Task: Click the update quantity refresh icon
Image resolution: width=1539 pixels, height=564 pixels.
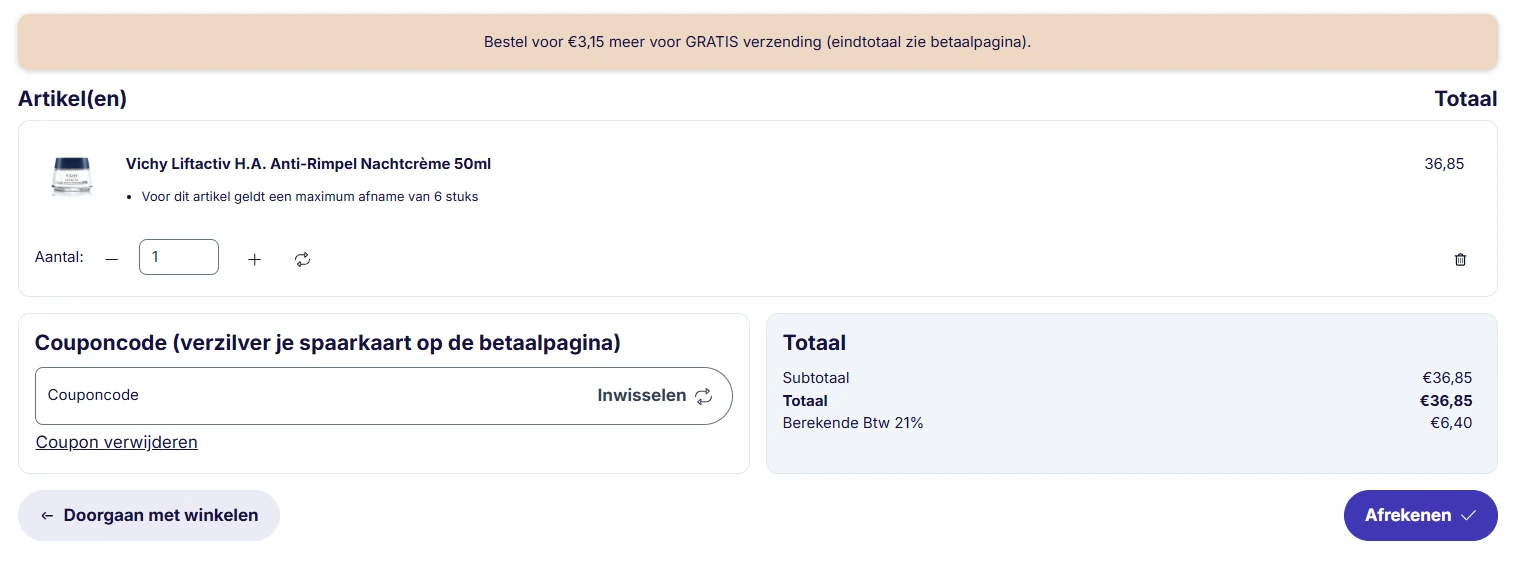Action: [x=302, y=259]
